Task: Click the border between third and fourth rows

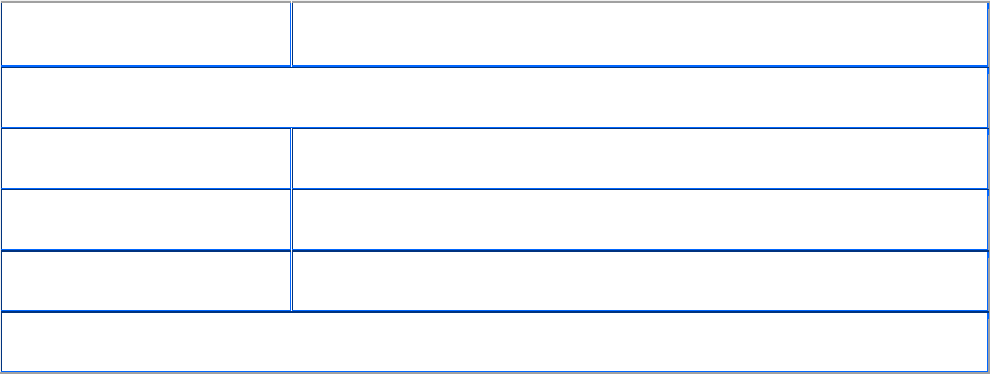Action: [x=494, y=189]
